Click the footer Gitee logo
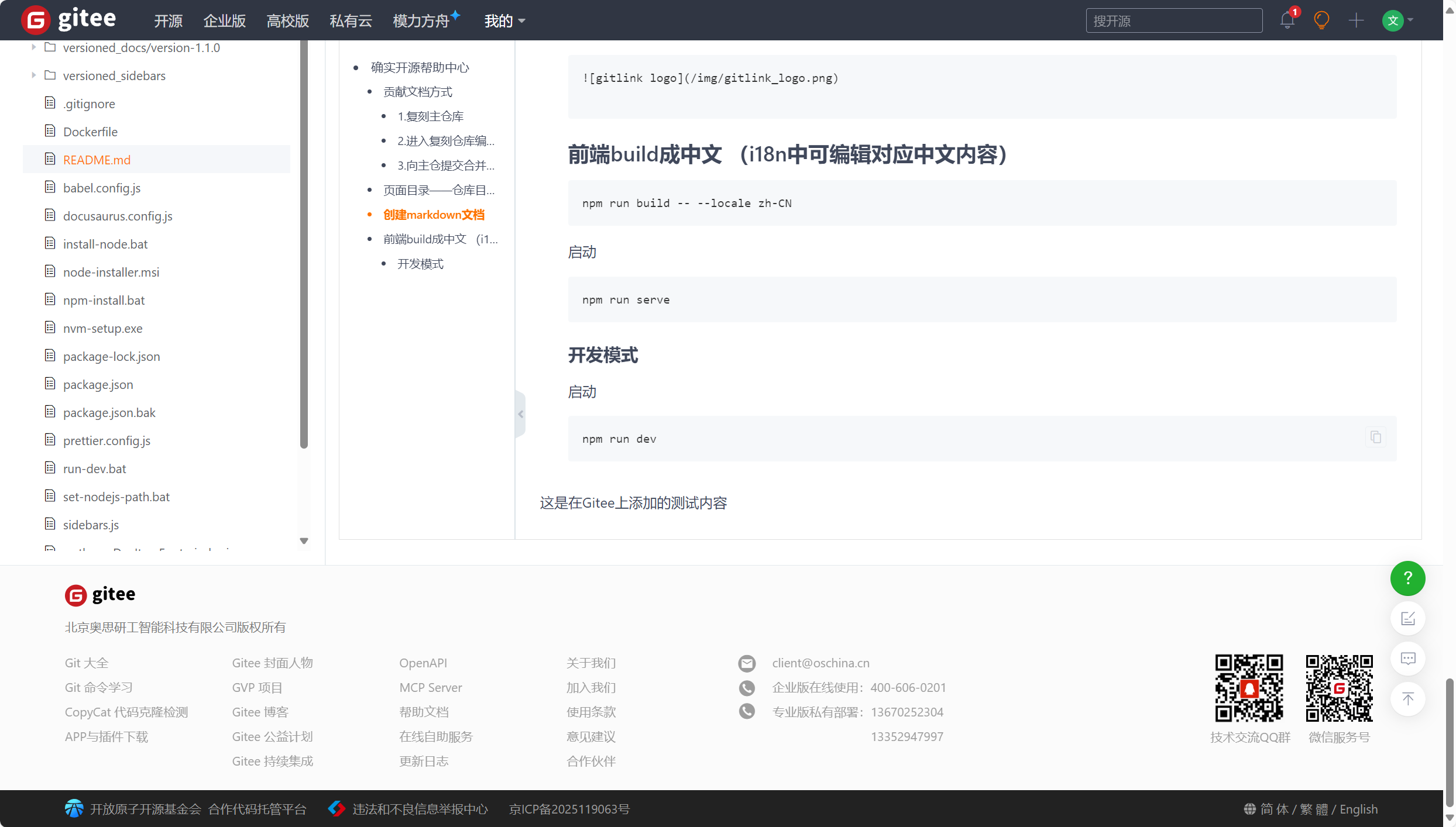This screenshot has height=827, width=1456. 100,595
